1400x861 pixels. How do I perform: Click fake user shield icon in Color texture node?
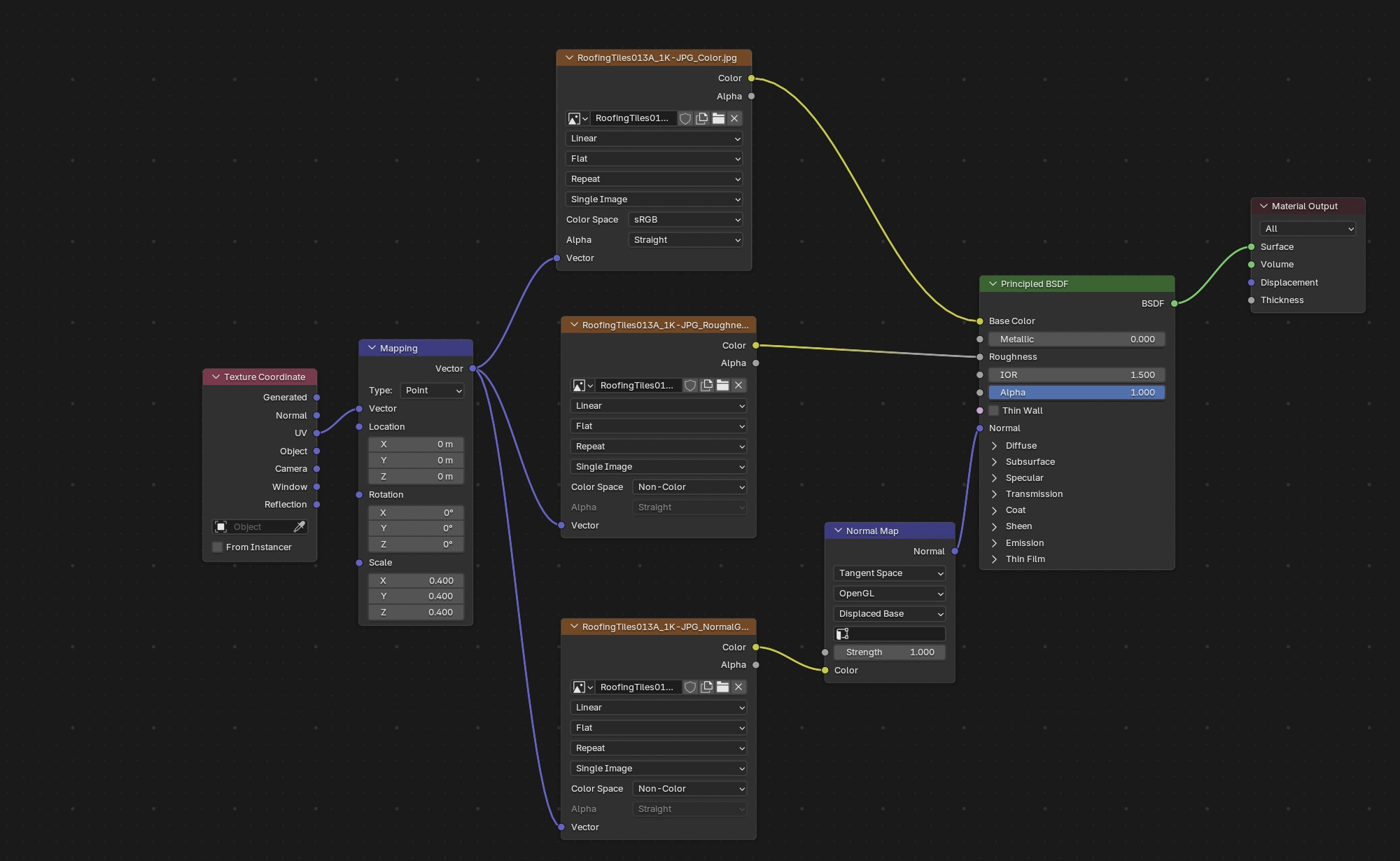click(685, 118)
